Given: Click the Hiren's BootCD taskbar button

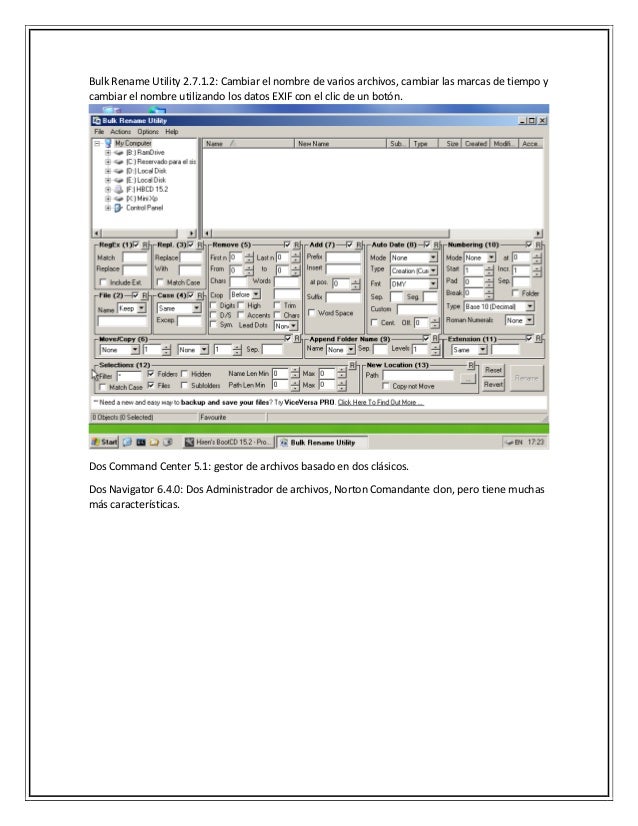Looking at the screenshot, I should (x=228, y=442).
